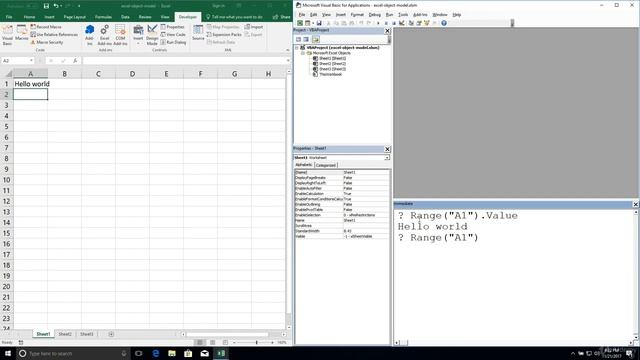Open Macro Security settings
640x360 pixels.
coord(47,42)
